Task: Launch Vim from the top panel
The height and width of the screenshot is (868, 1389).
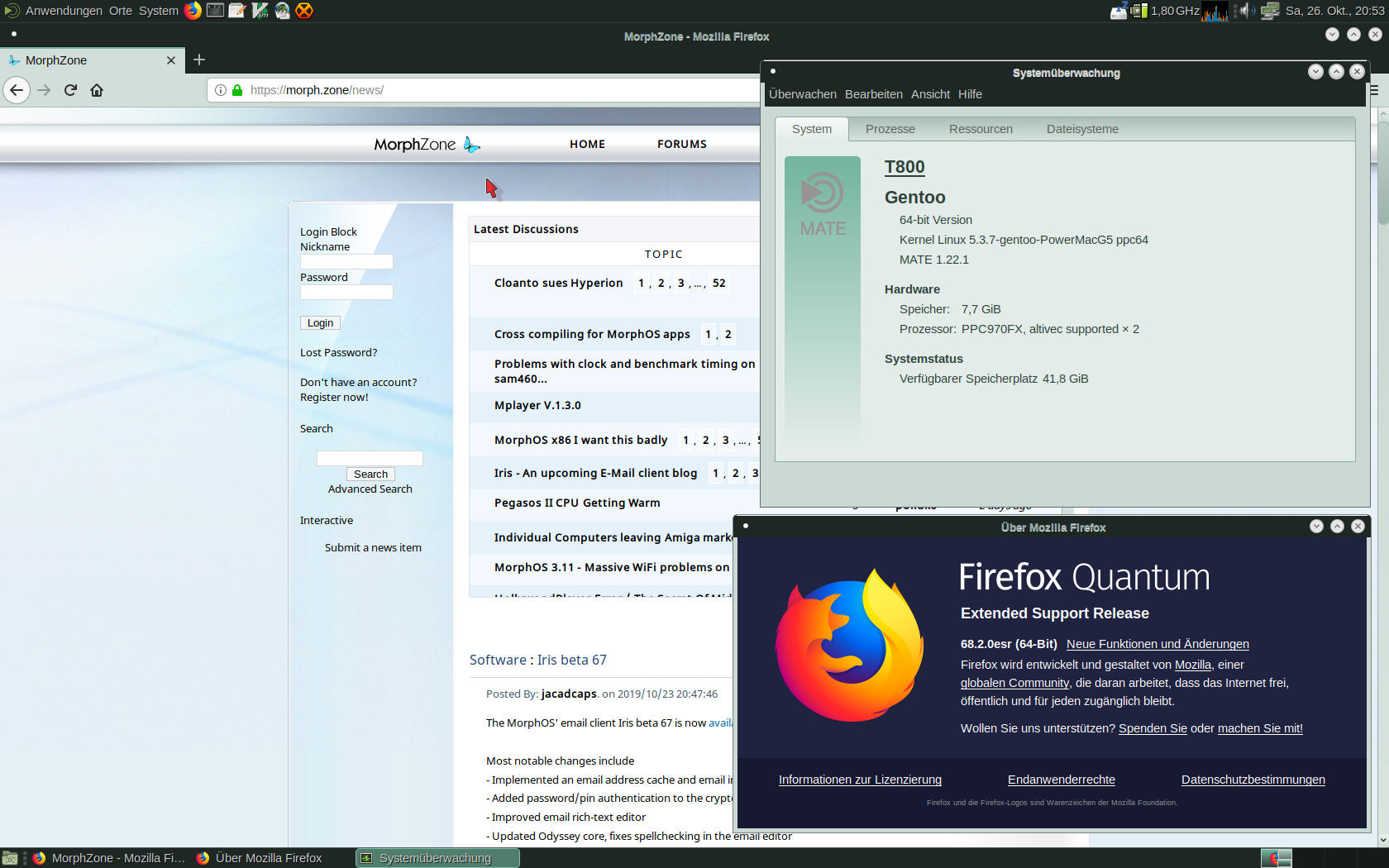Action: [260, 11]
